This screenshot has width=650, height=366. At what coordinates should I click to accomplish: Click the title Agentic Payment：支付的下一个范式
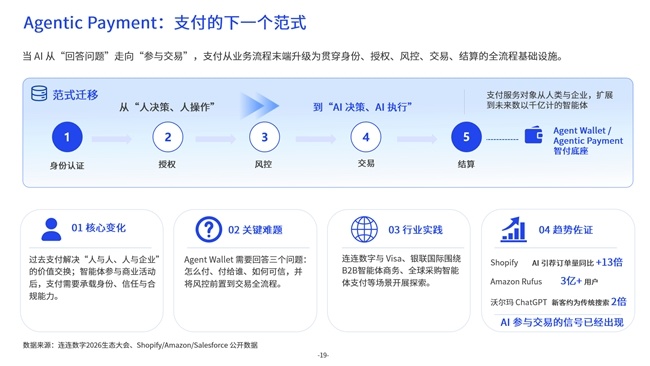(x=165, y=22)
